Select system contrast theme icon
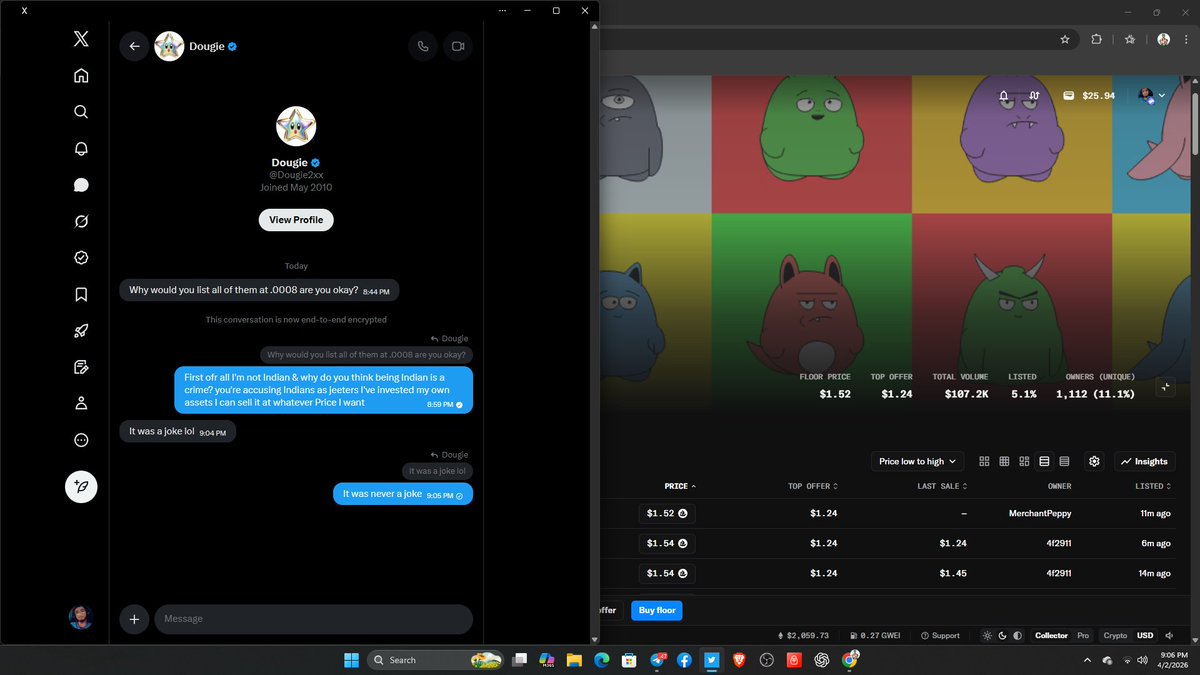Screen dimensions: 1200x675 (1018, 636)
